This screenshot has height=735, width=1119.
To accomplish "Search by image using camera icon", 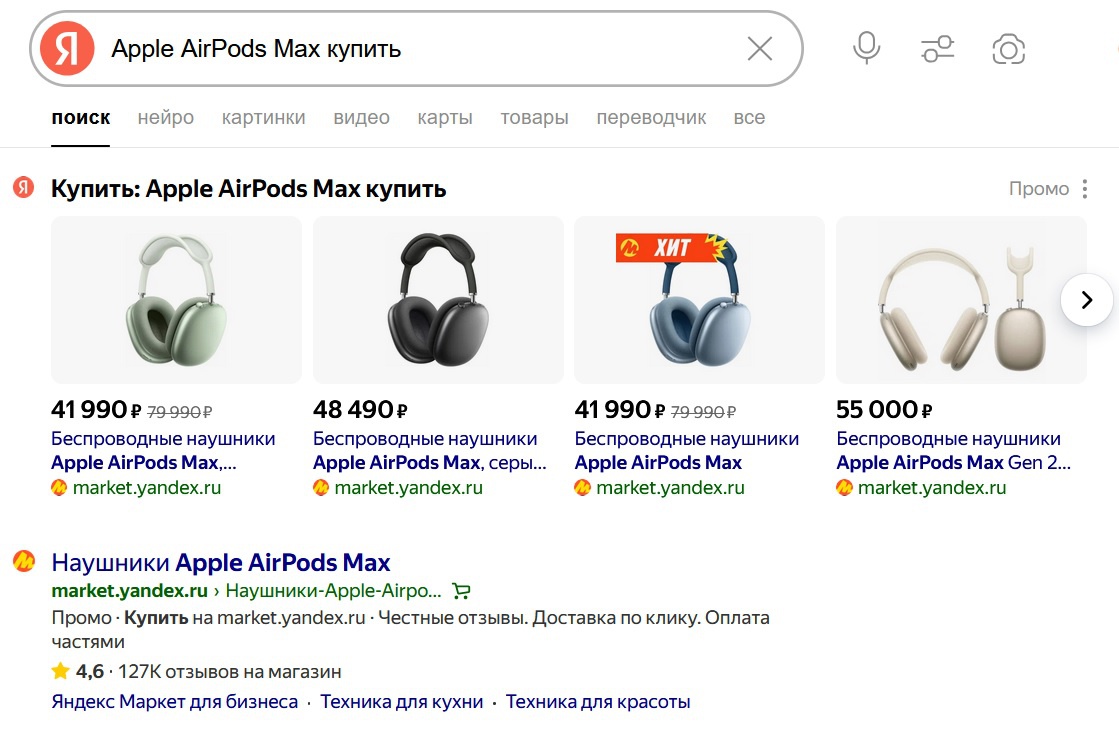I will tap(1008, 49).
